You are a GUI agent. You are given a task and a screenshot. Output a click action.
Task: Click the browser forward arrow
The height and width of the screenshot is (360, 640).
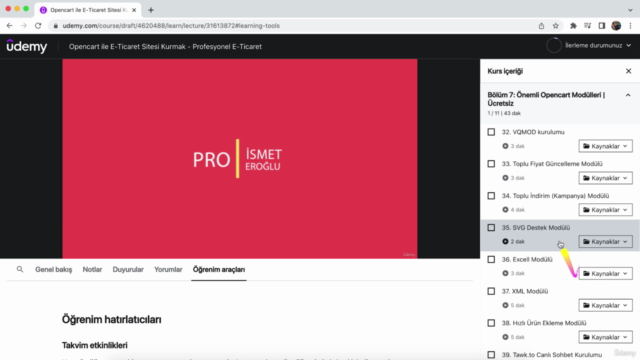[x=24, y=26]
